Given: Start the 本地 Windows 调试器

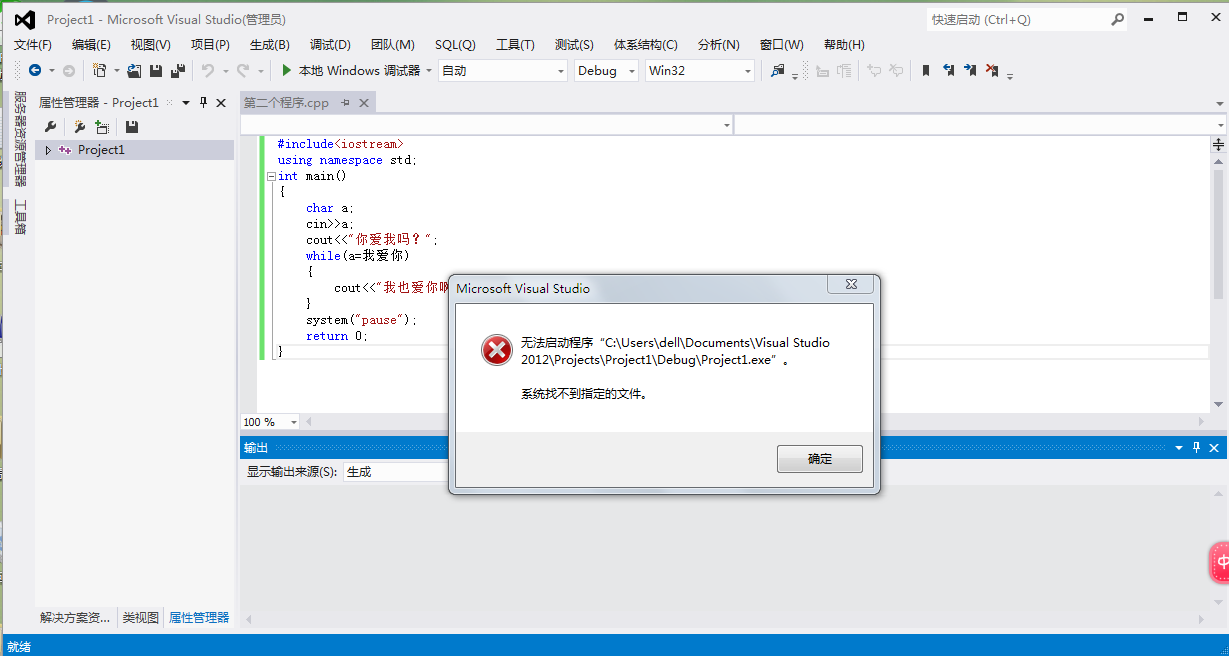Looking at the screenshot, I should [x=350, y=71].
